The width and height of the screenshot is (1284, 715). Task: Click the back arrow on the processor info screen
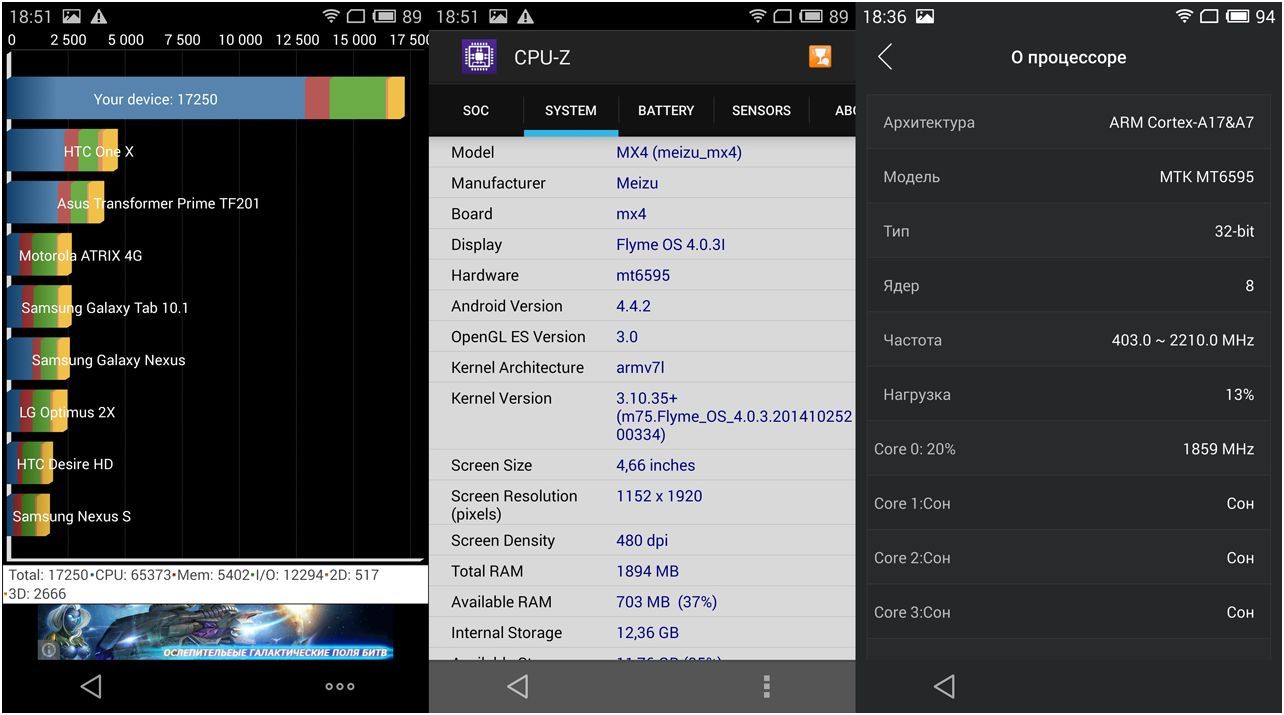coord(884,57)
